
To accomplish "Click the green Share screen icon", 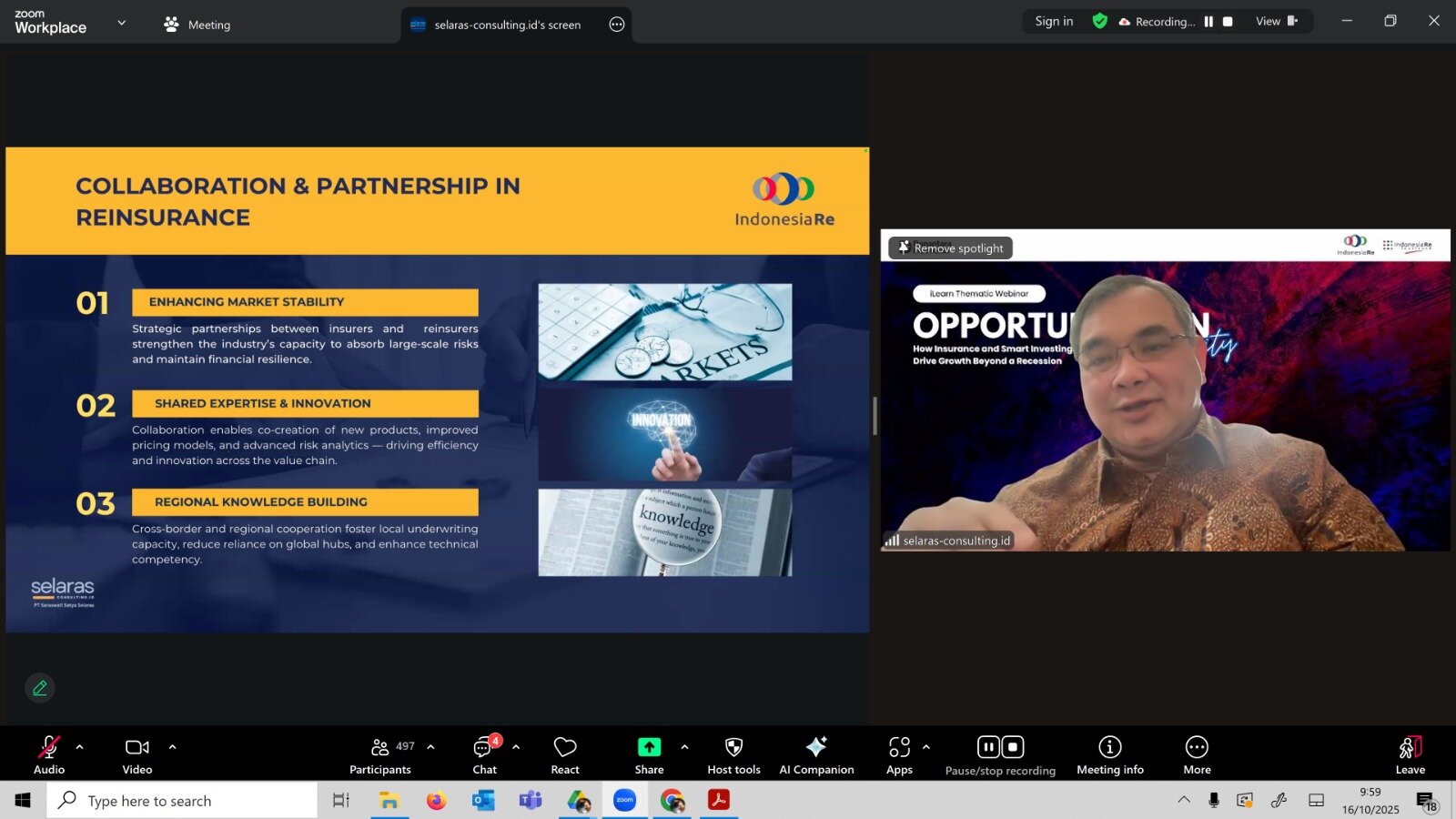I will [x=649, y=747].
